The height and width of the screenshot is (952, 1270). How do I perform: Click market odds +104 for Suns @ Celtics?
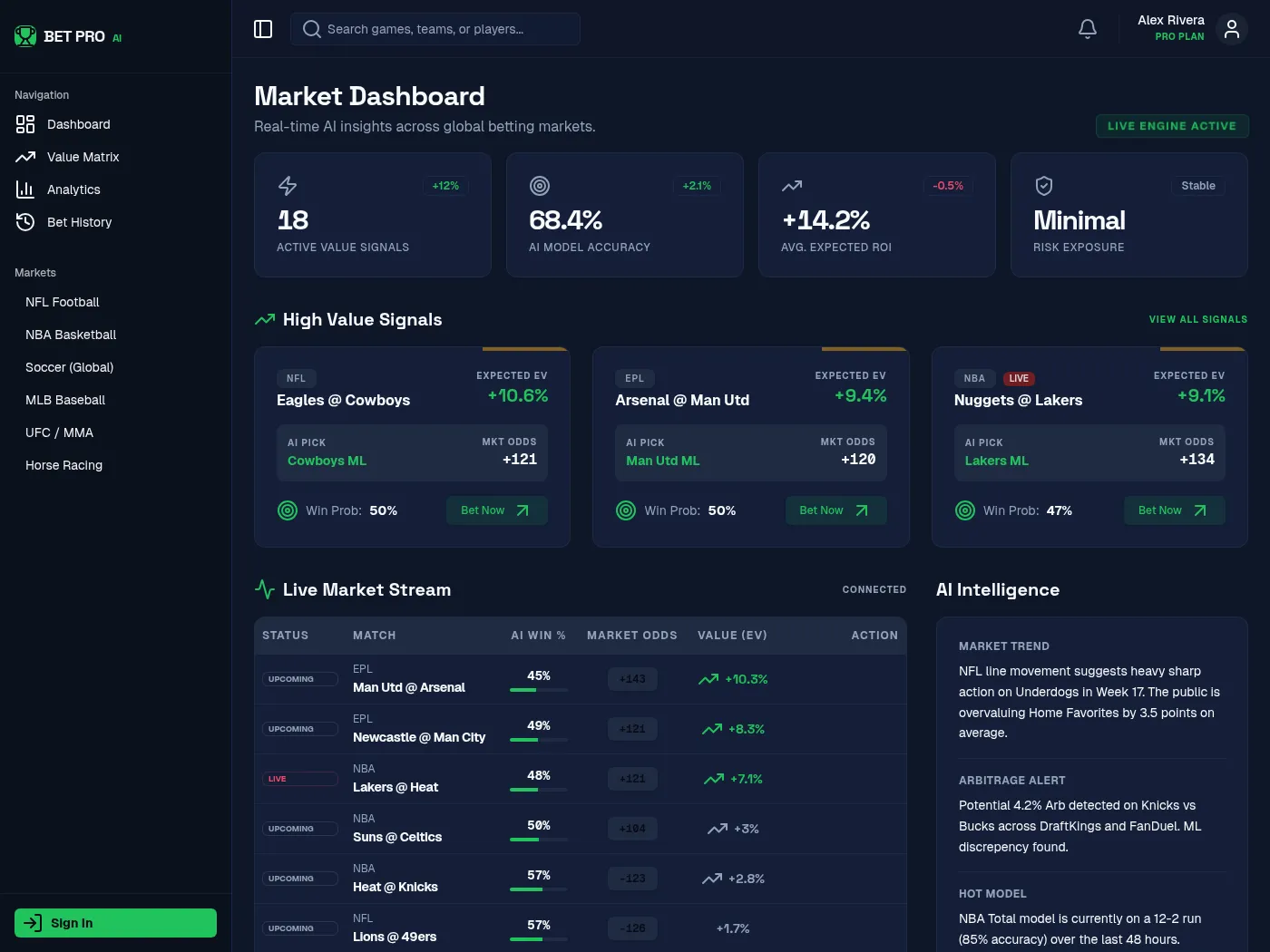tap(632, 829)
